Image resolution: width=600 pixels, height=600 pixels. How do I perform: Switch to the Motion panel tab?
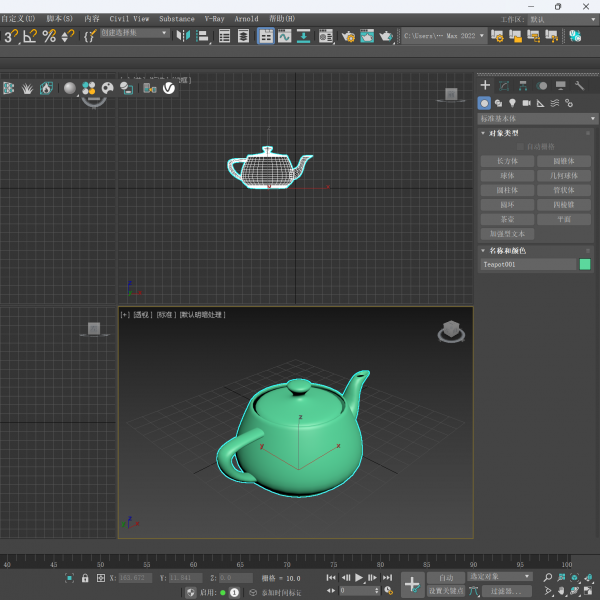point(541,85)
